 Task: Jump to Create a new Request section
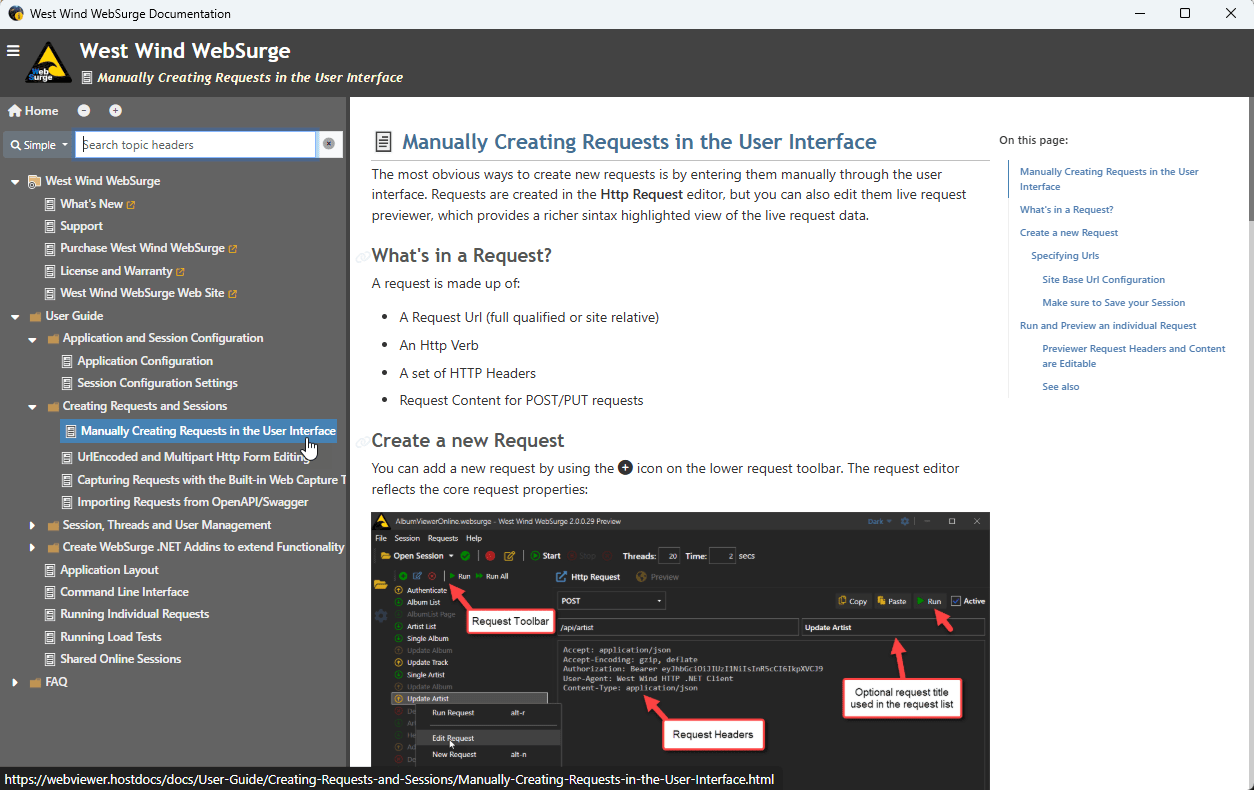point(1069,233)
